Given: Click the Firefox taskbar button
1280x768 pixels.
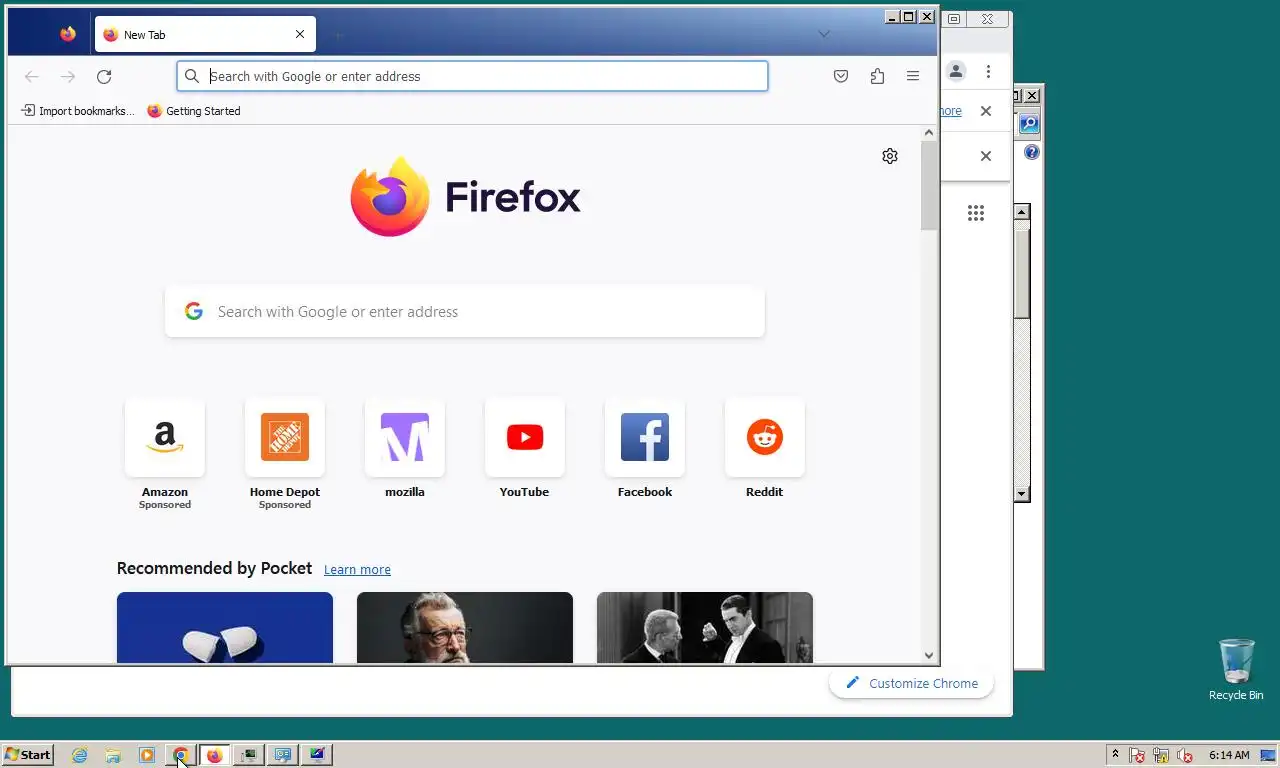Looking at the screenshot, I should (214, 755).
